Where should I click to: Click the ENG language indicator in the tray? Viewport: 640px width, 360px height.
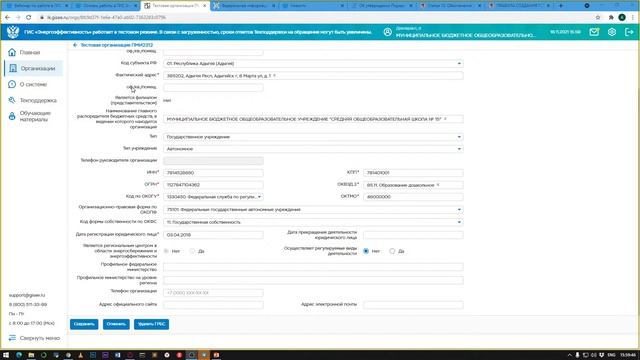tap(611, 355)
